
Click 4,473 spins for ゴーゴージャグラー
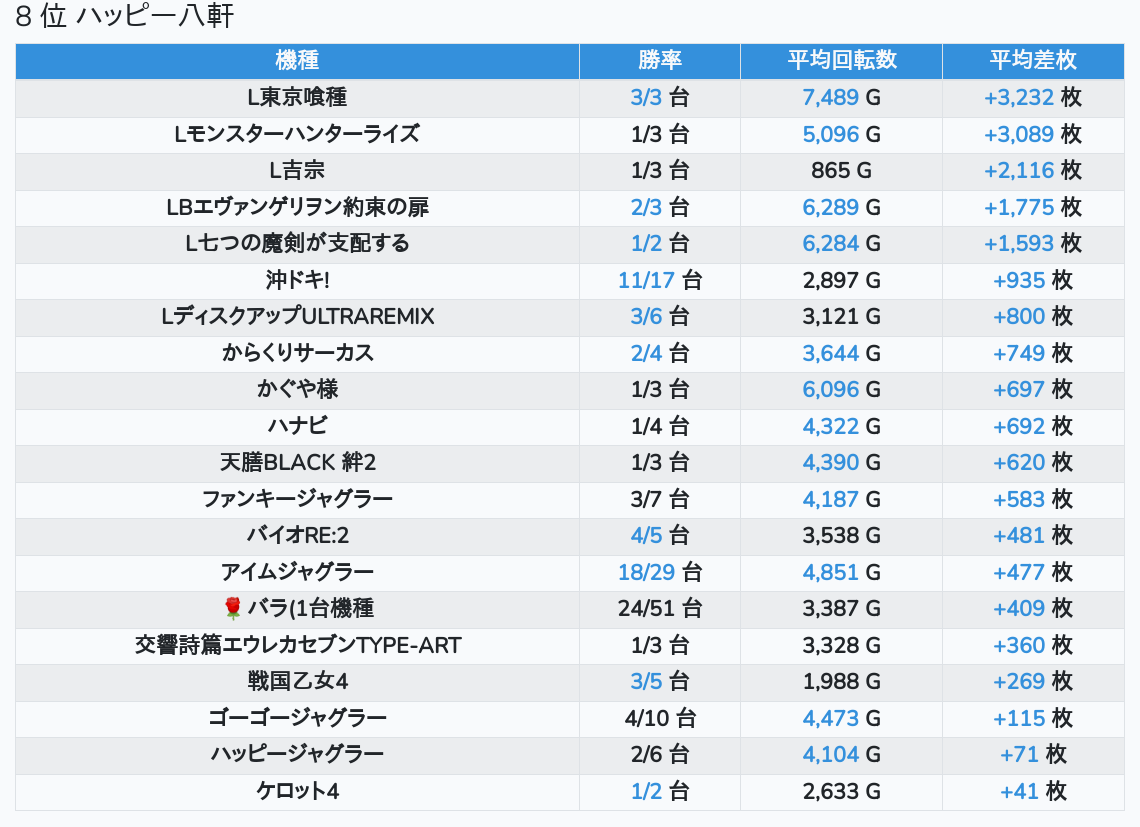click(x=830, y=718)
